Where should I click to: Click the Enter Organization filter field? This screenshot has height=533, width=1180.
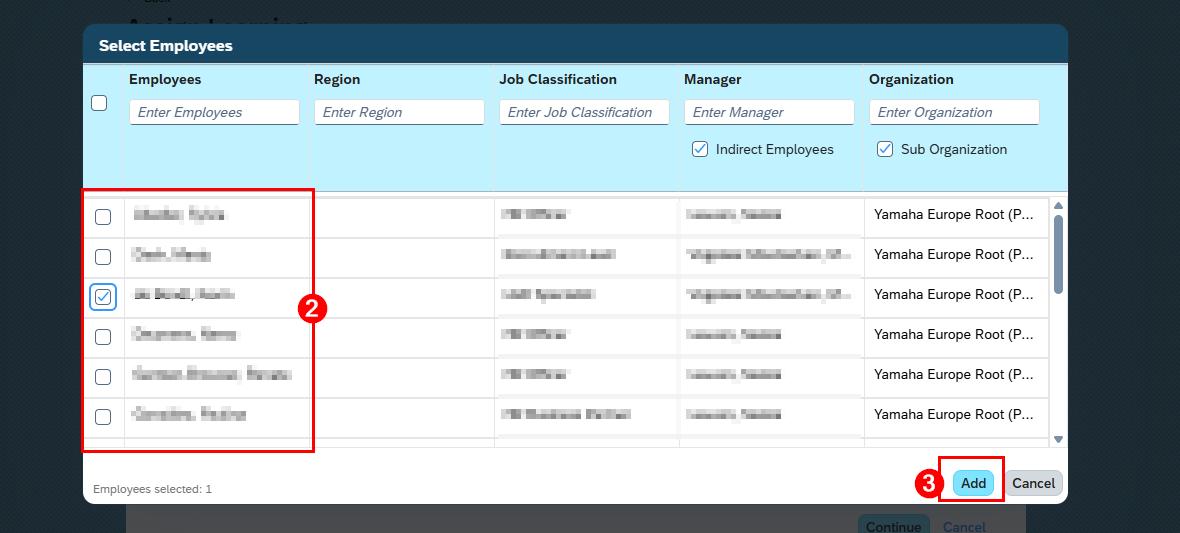coord(954,112)
